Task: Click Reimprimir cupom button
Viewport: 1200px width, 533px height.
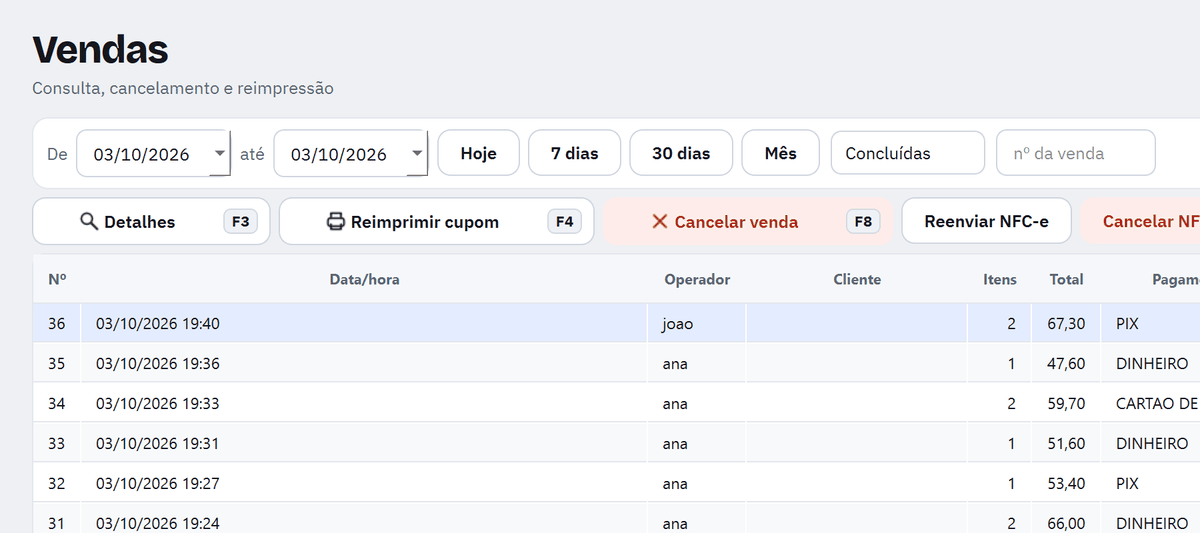Action: coord(436,221)
